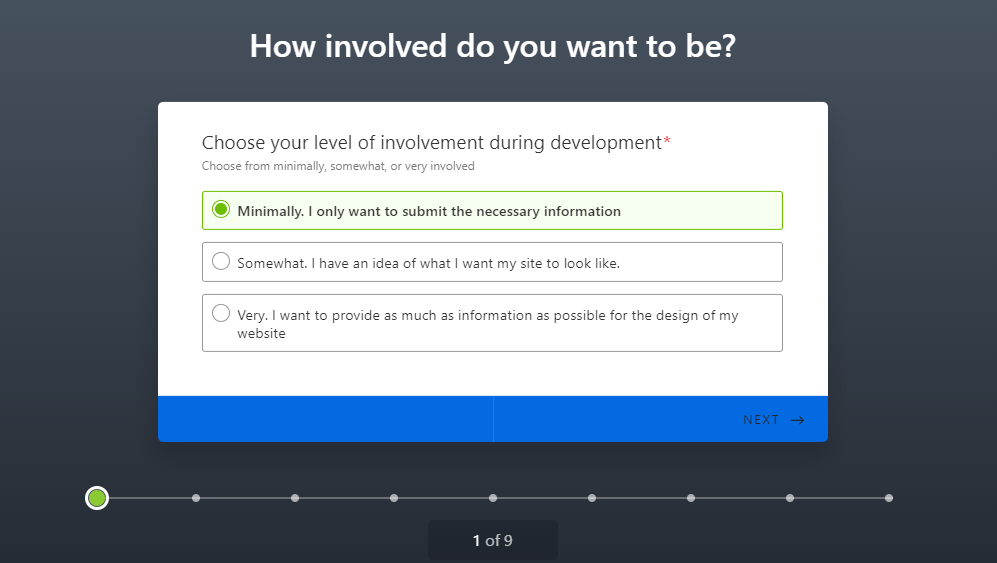This screenshot has width=997, height=563.
Task: Pick the 'Very' involved radio button circle
Action: click(221, 313)
